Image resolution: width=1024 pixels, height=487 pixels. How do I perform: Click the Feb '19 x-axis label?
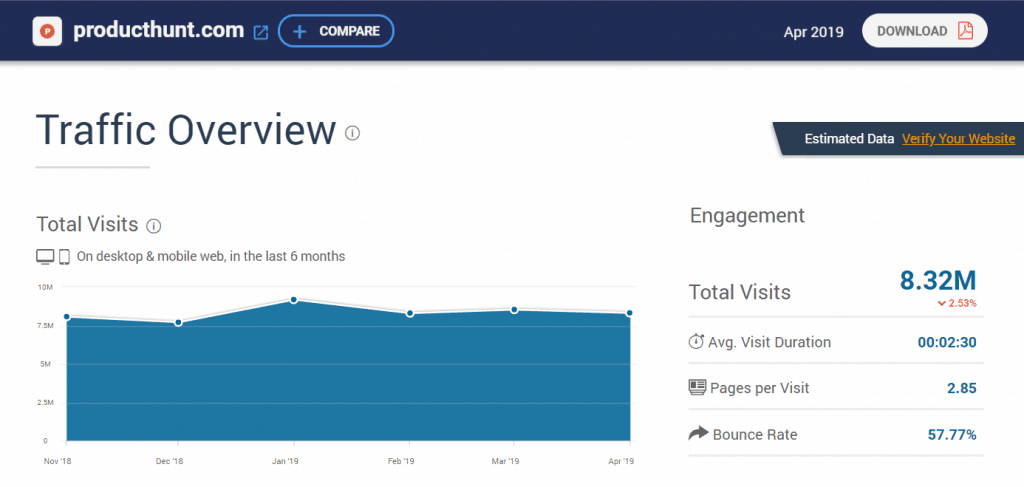coord(400,461)
